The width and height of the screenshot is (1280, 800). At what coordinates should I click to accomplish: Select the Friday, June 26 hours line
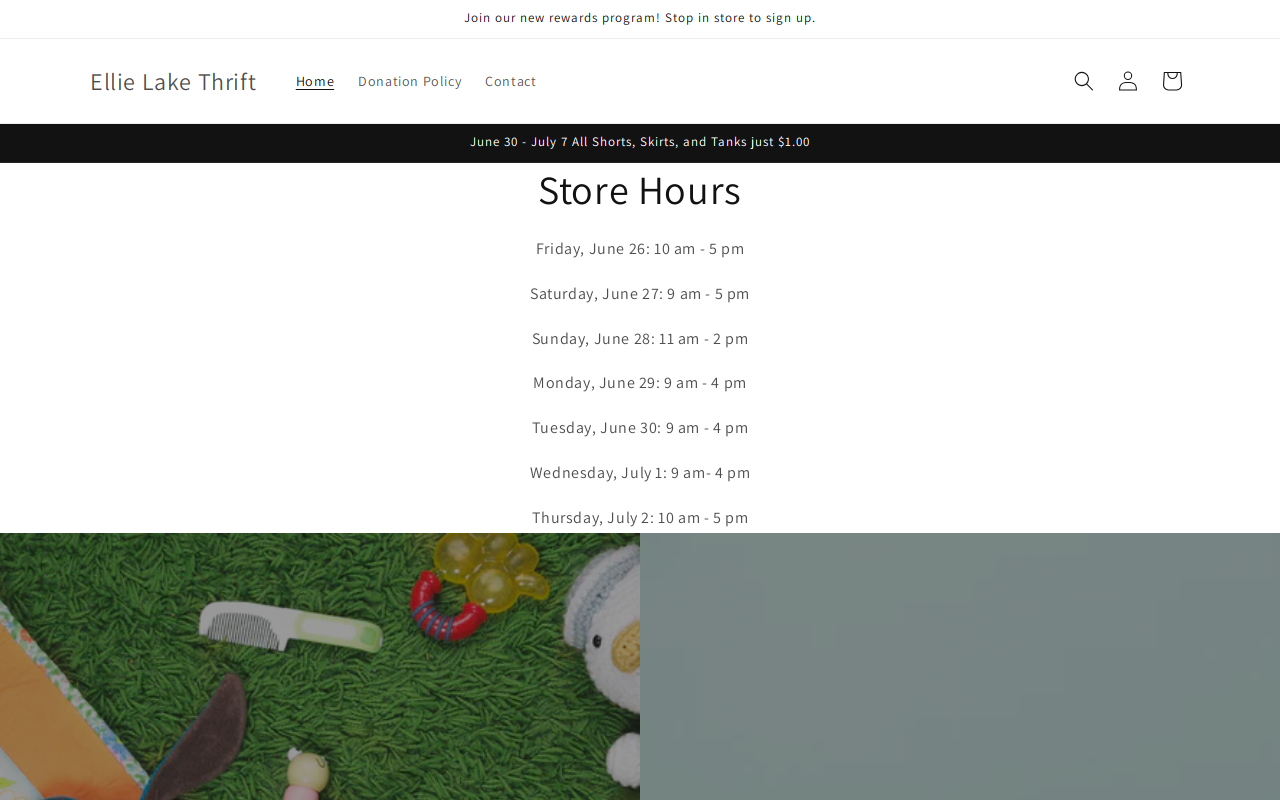pos(640,249)
